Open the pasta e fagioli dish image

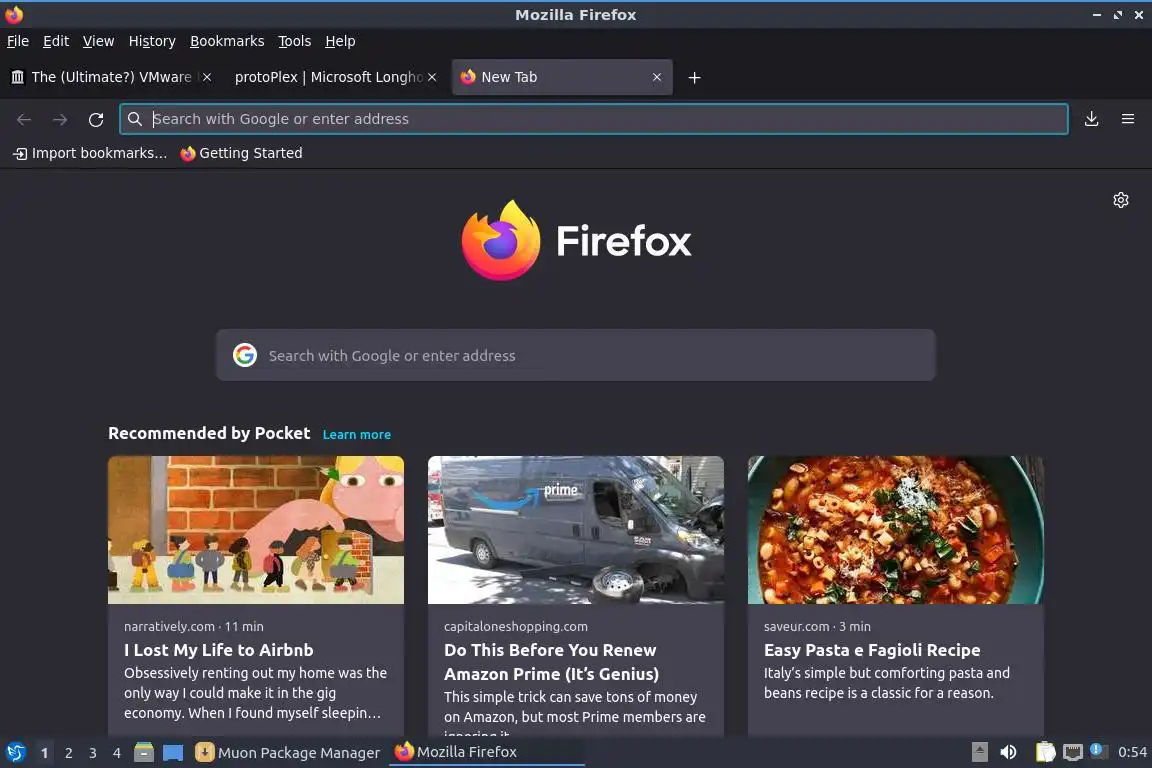tap(896, 530)
